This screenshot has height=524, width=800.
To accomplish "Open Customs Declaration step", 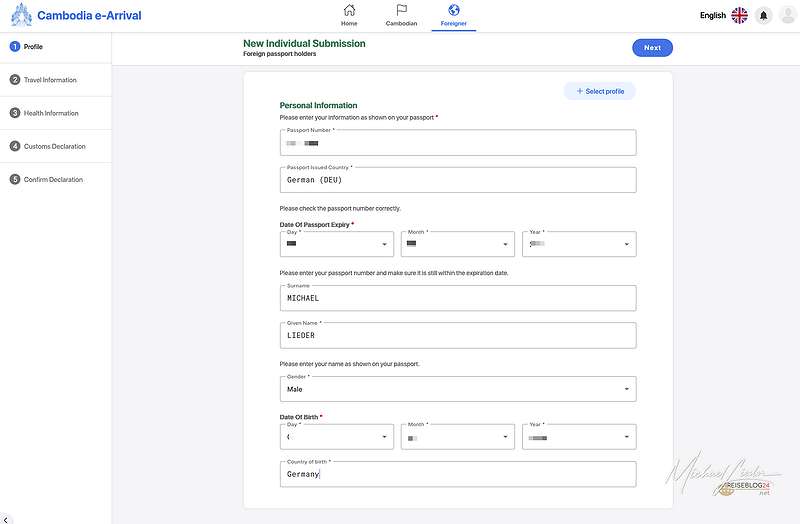I will click(54, 146).
